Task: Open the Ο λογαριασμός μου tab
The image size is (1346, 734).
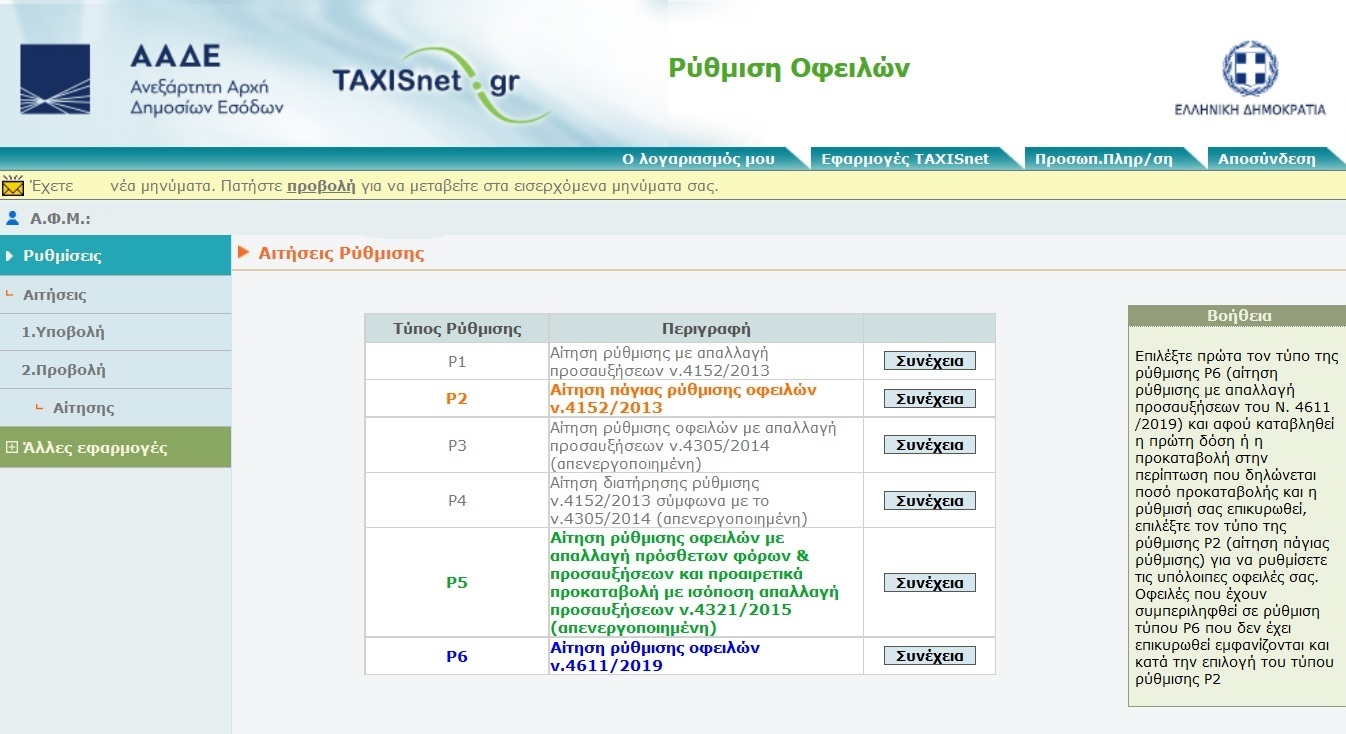Action: 701,158
